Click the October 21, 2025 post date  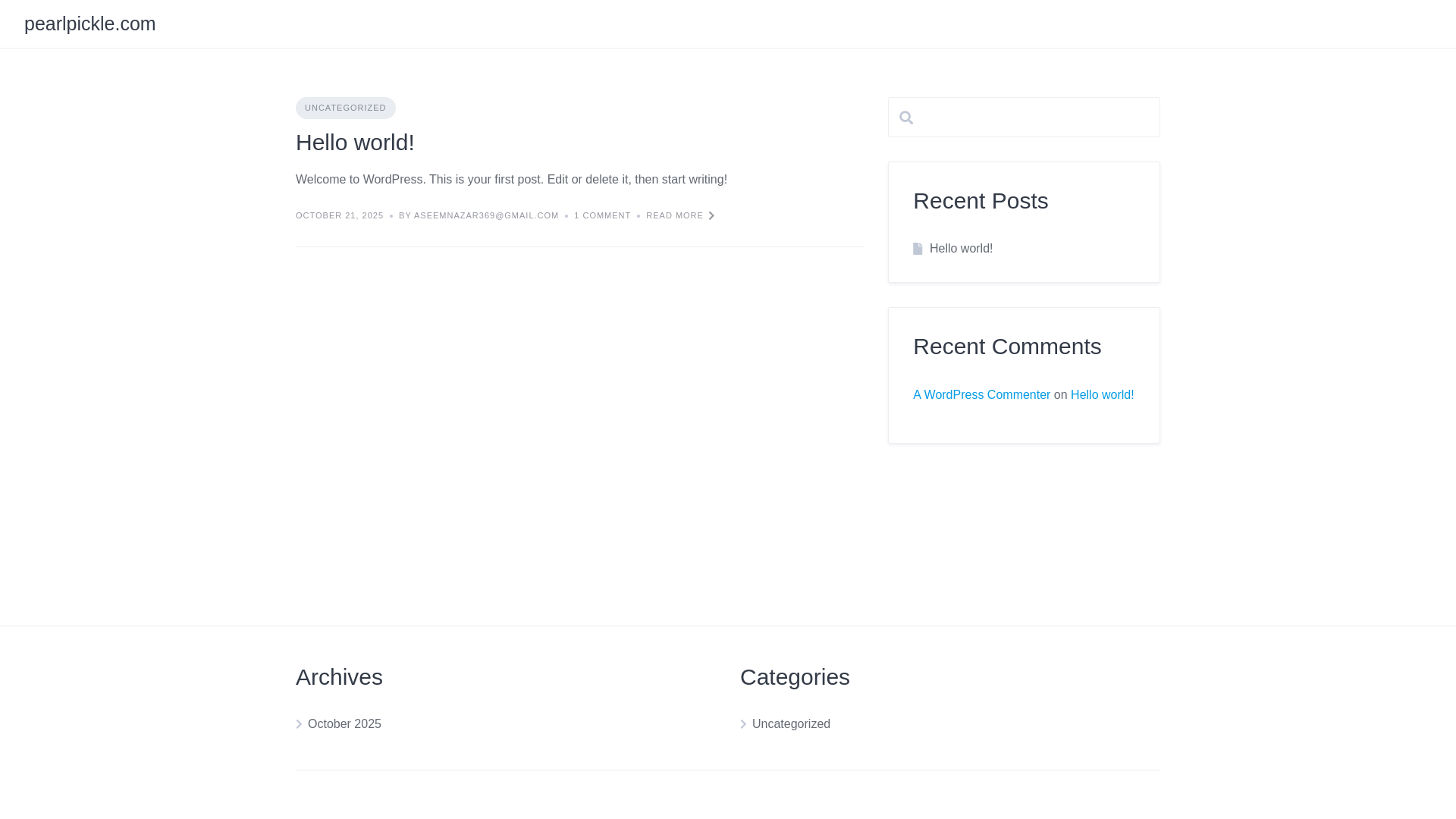(x=339, y=216)
